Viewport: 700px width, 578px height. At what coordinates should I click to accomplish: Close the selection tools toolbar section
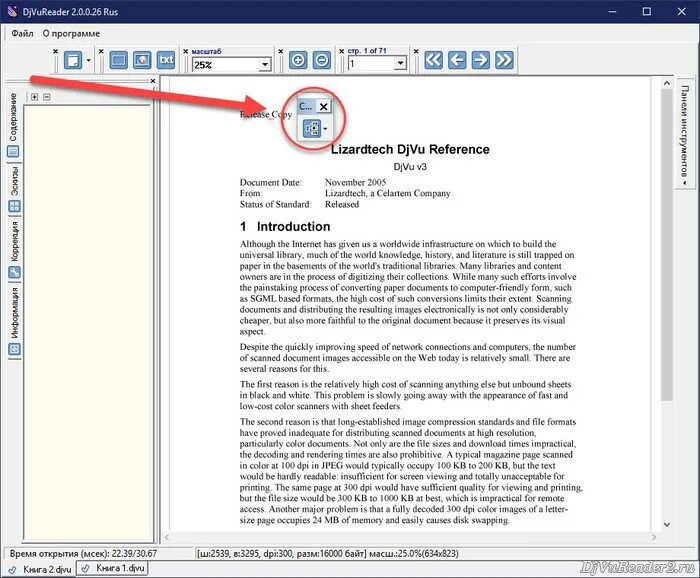101,51
